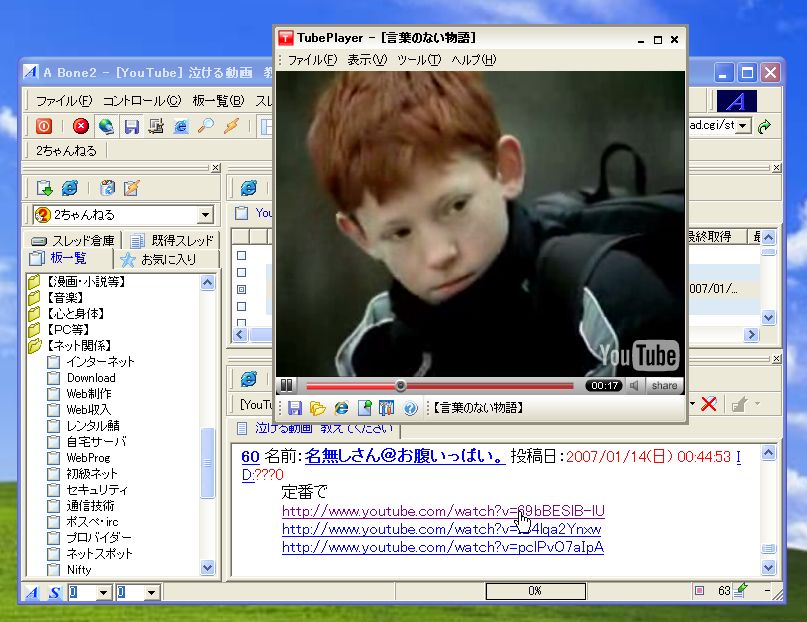This screenshot has width=807, height=622.
Task: Check the first thread list checkbox
Action: point(241,255)
